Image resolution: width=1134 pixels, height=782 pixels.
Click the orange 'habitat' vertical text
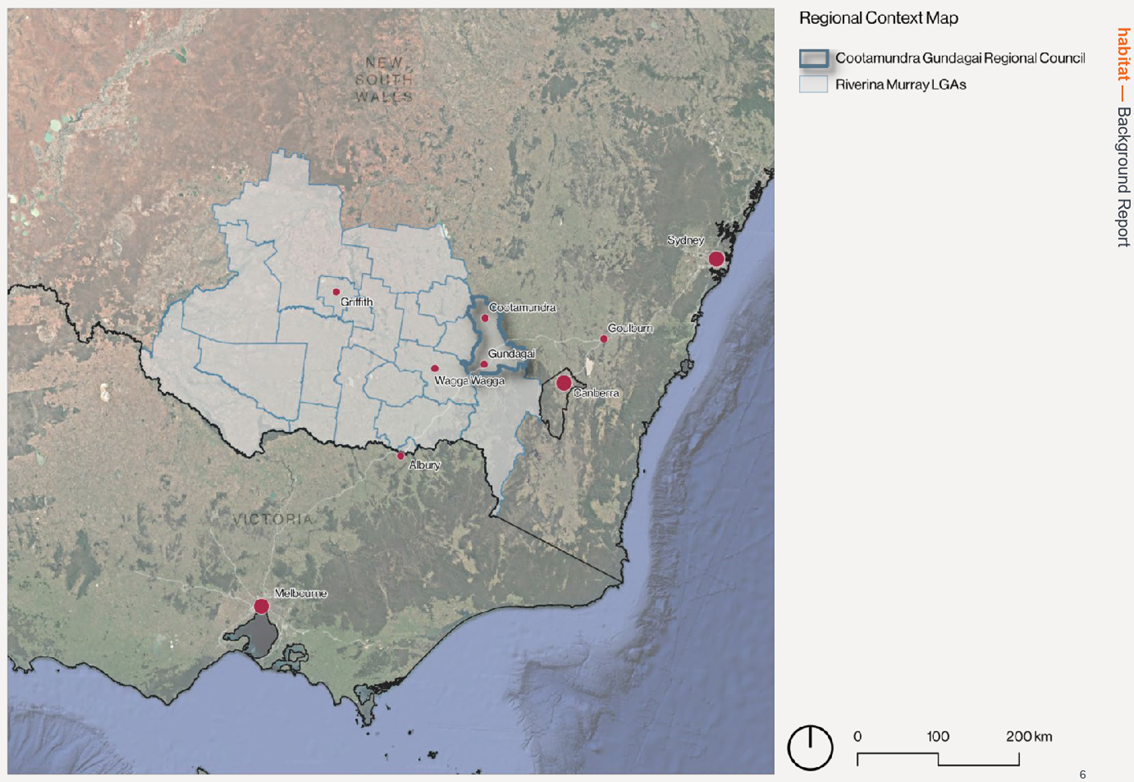[1123, 54]
